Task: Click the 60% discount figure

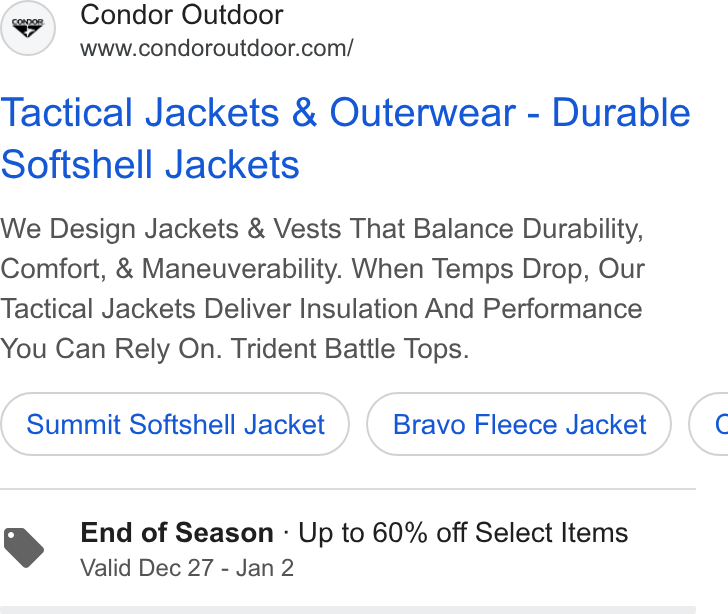Action: 400,532
